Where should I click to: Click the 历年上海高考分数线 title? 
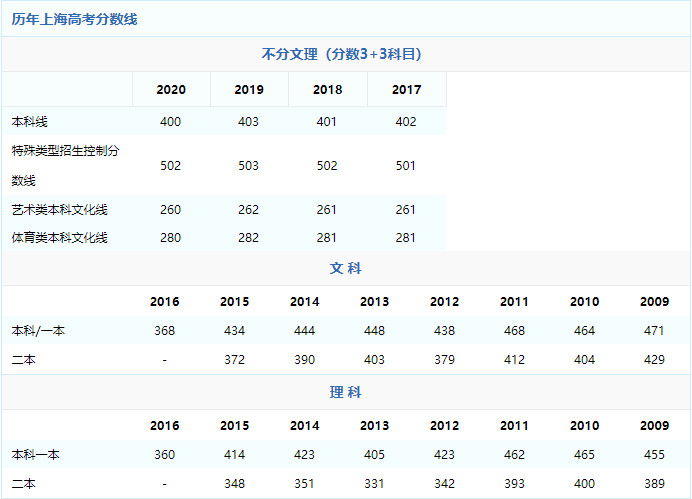(73, 20)
